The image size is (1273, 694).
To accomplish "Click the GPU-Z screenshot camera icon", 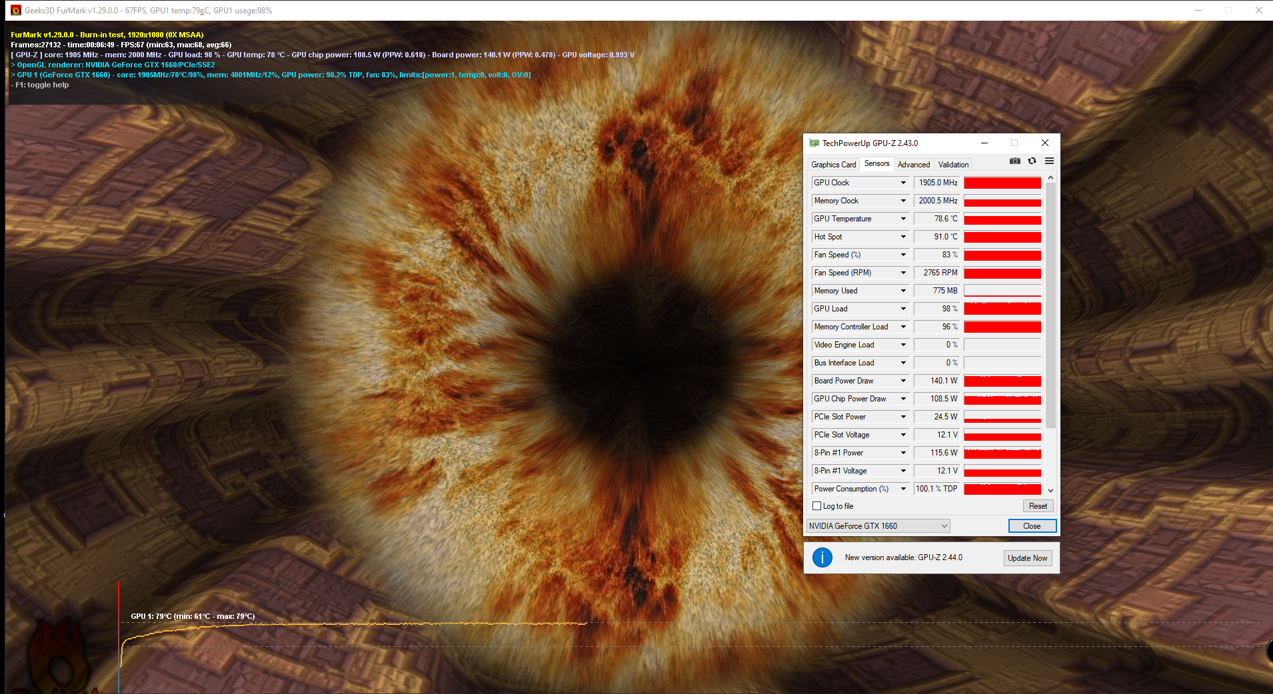I will coord(1015,161).
